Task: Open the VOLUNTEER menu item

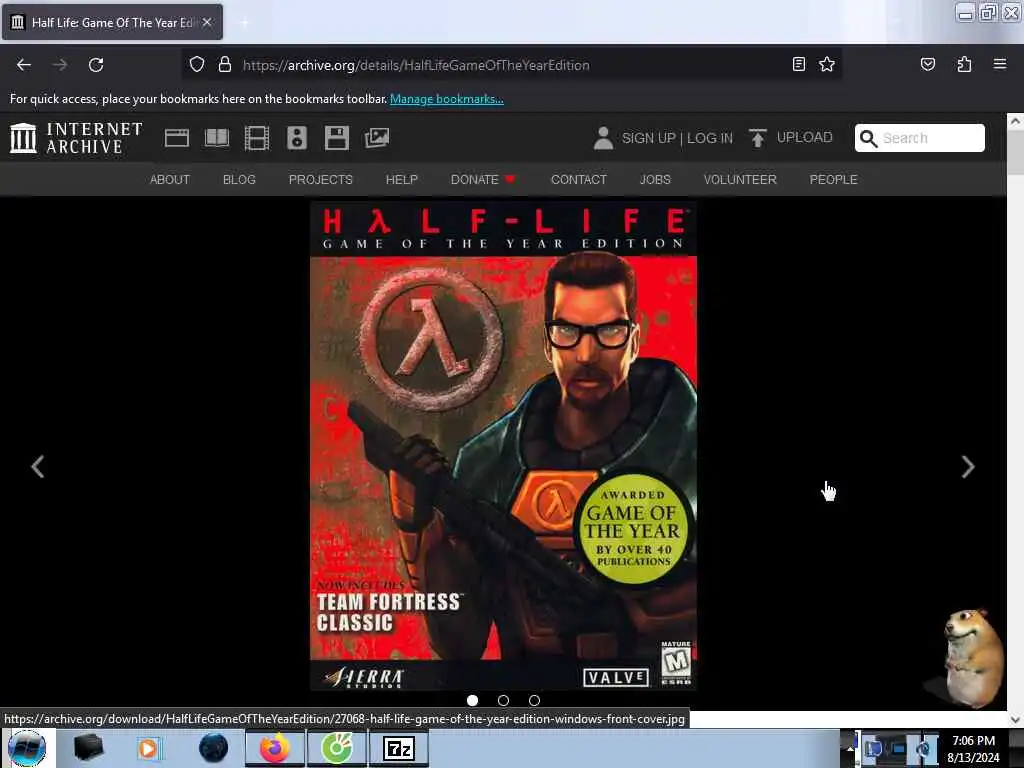Action: (x=740, y=180)
